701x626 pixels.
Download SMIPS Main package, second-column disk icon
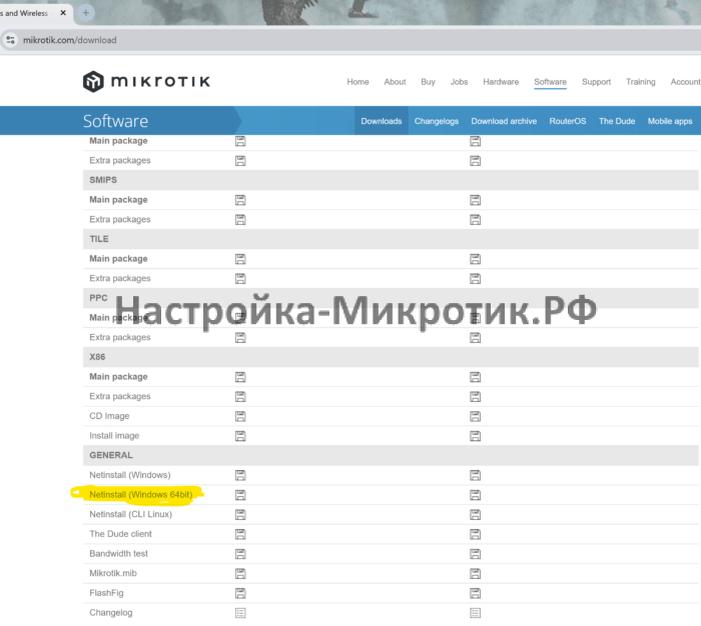pos(475,200)
